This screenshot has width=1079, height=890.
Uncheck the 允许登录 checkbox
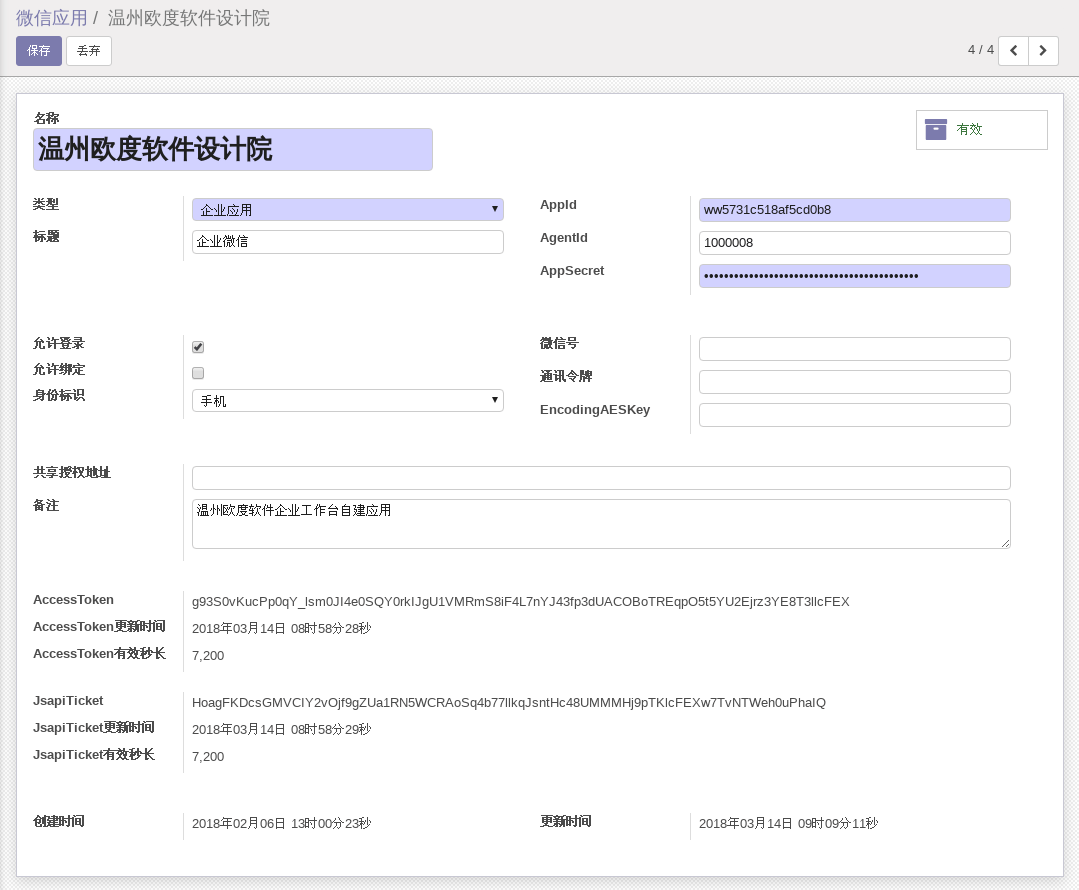pos(198,347)
